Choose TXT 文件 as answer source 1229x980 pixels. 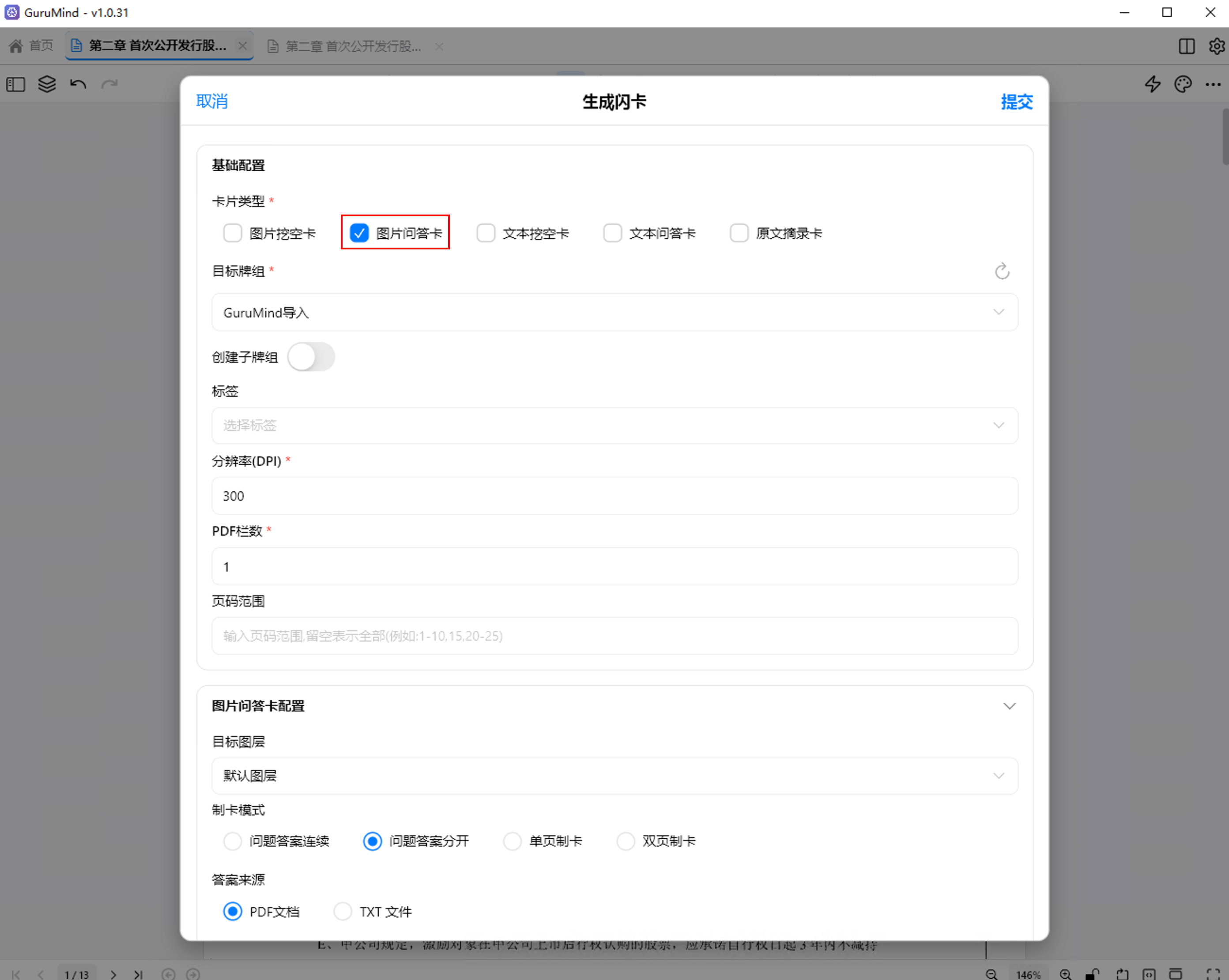[343, 912]
